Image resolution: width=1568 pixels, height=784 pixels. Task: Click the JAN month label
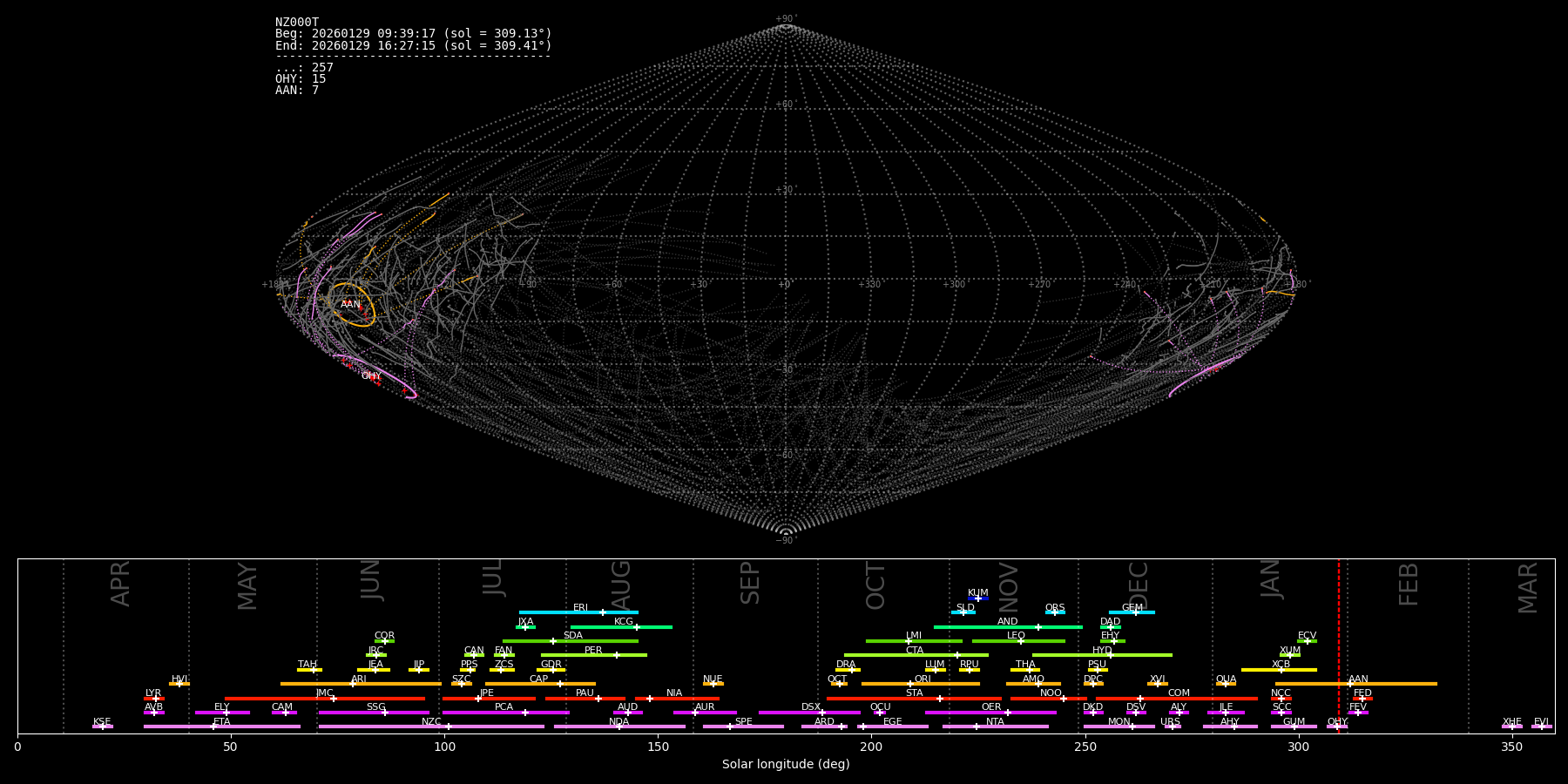pyautogui.click(x=1271, y=578)
